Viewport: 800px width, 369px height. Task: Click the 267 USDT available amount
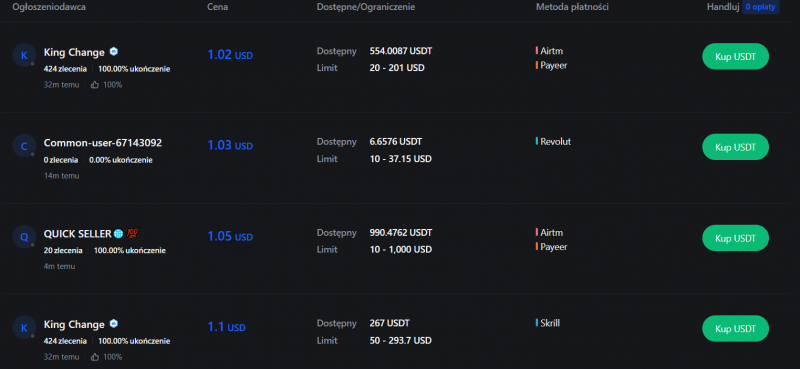pyautogui.click(x=389, y=324)
